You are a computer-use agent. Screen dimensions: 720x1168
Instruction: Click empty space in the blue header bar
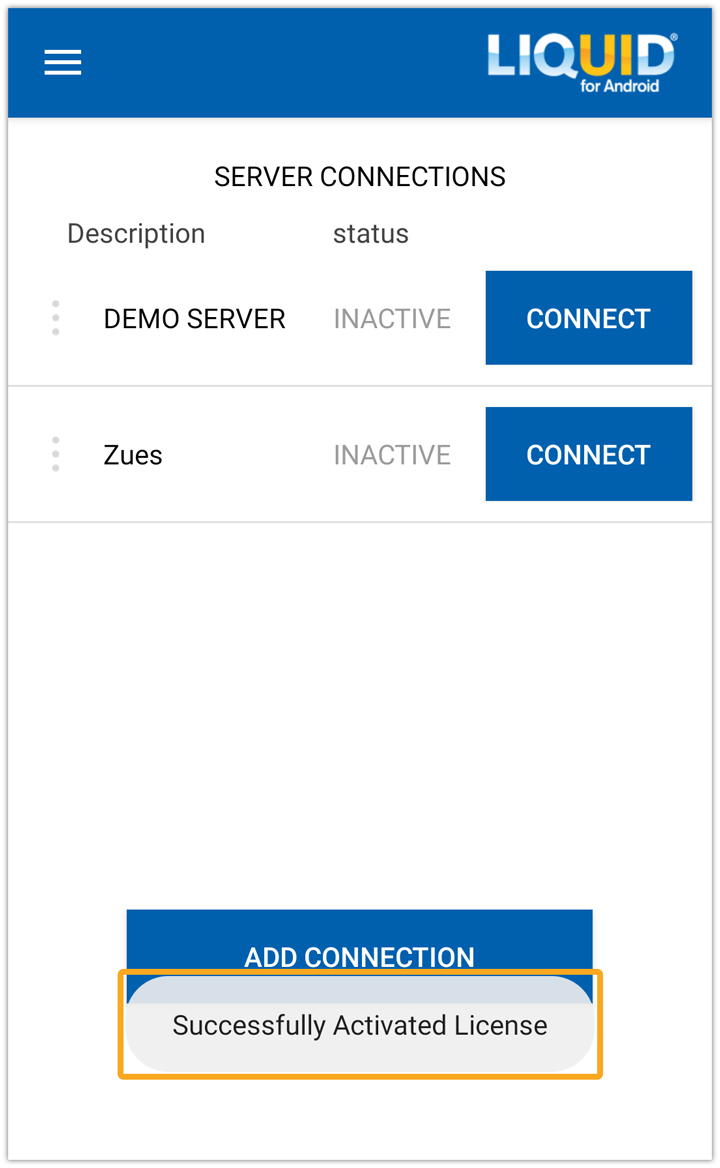(280, 62)
